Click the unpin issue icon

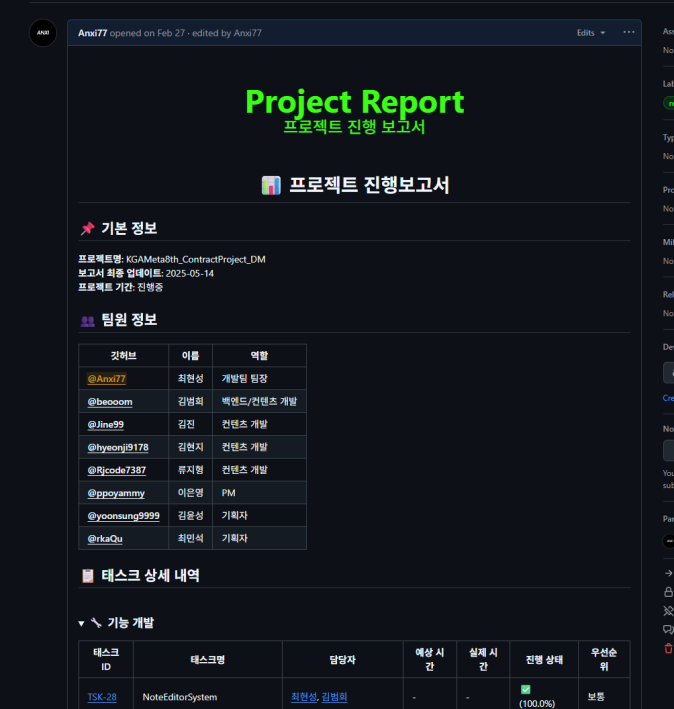(668, 611)
